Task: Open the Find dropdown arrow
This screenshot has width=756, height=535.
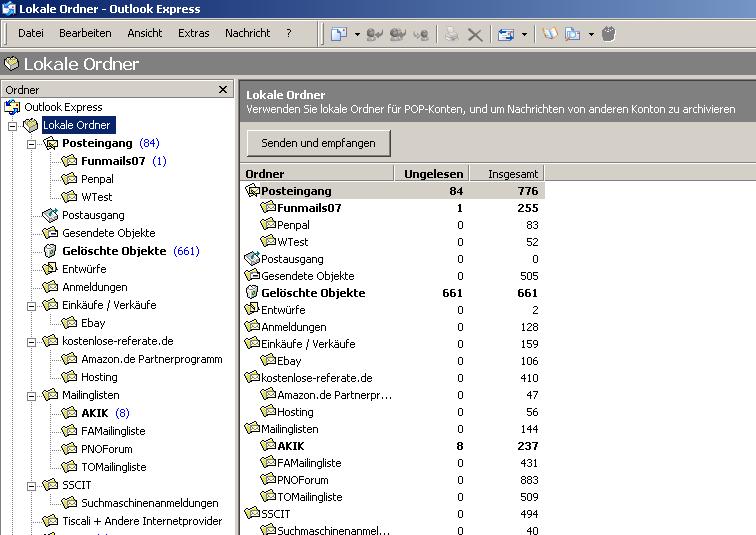Action: tap(591, 35)
